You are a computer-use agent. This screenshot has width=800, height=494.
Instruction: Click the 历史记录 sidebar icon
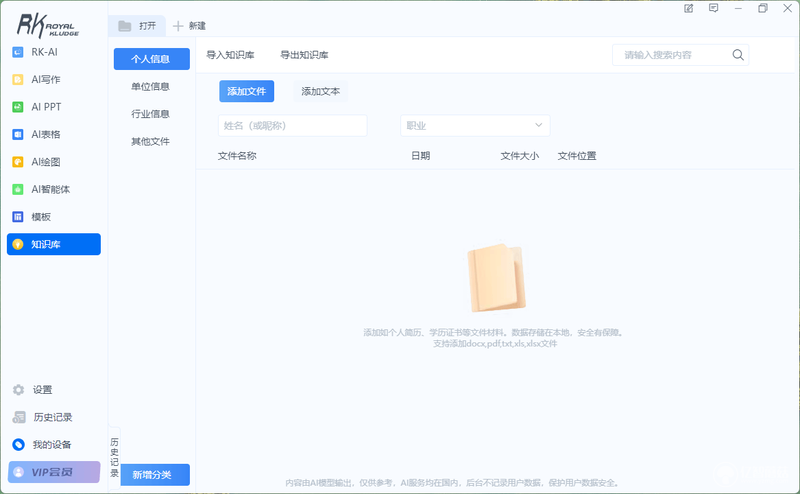(x=19, y=417)
